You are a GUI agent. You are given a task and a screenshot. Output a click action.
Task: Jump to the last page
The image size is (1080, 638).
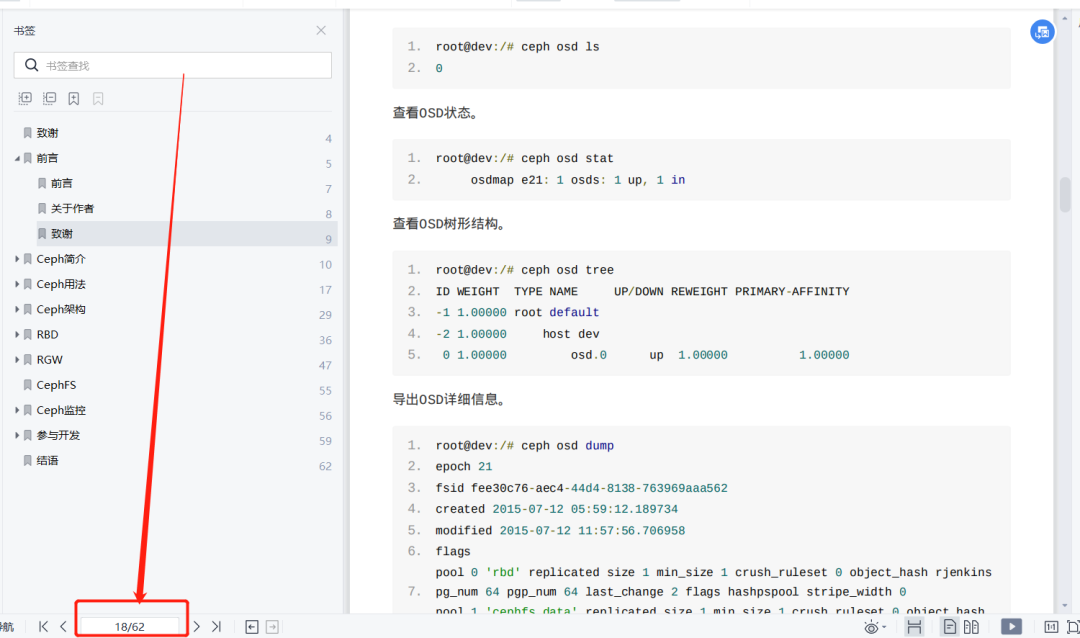click(x=216, y=626)
